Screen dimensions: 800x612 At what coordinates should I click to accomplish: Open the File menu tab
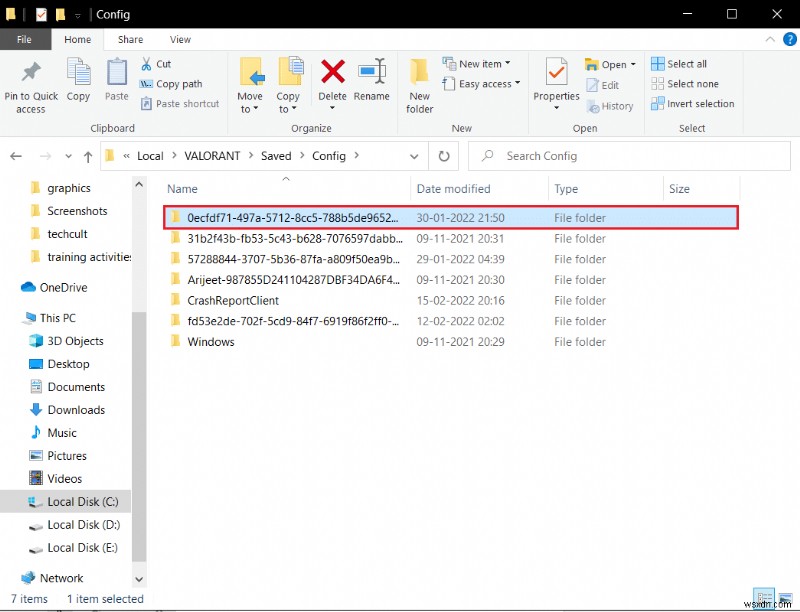pyautogui.click(x=24, y=39)
